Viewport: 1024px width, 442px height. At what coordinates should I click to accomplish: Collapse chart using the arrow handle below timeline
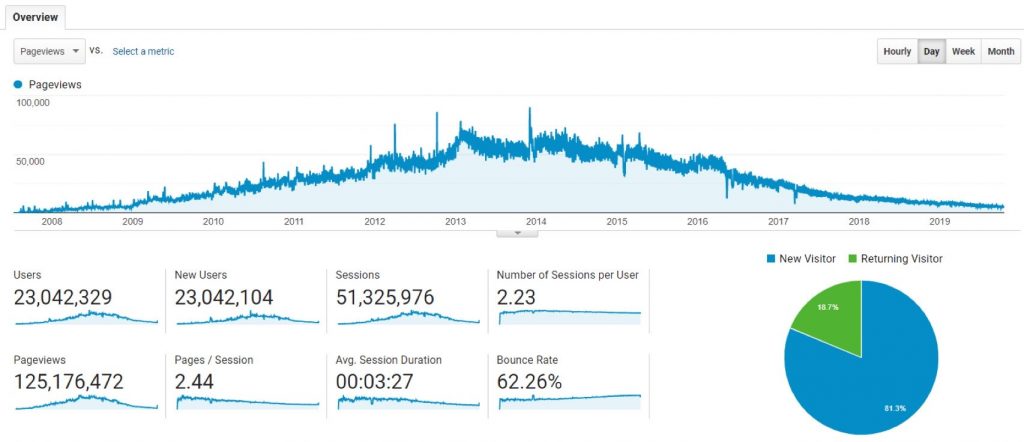pyautogui.click(x=517, y=232)
